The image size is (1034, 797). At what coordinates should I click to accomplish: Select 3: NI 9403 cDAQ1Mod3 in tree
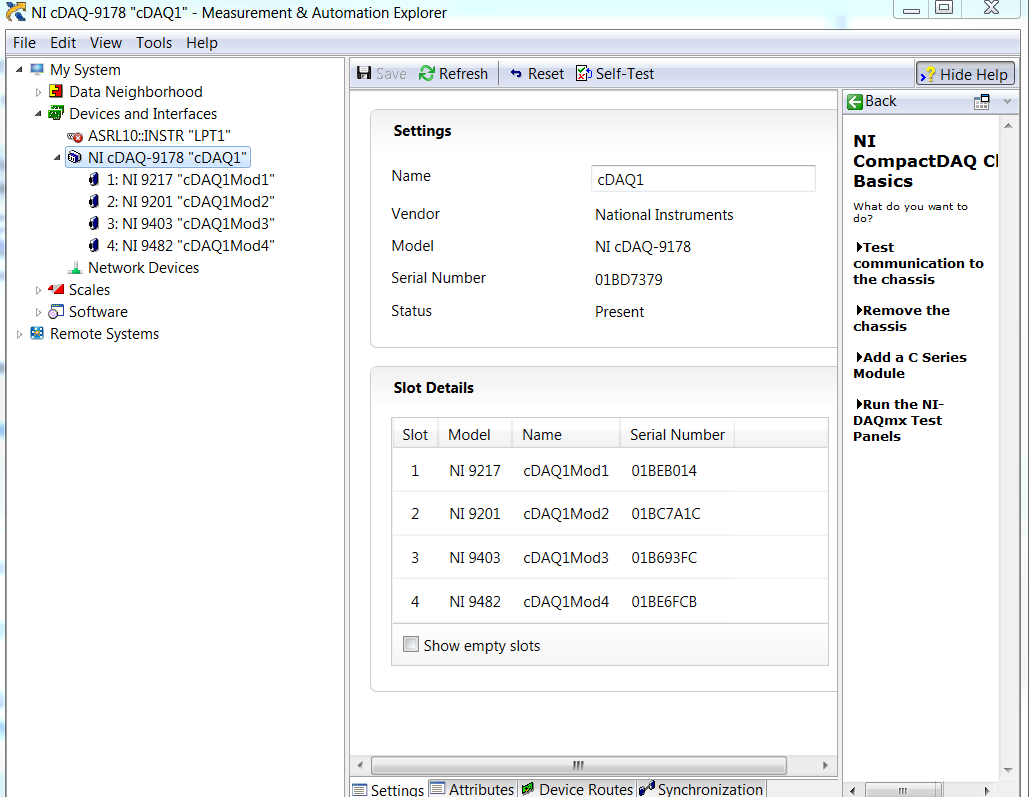(x=191, y=224)
